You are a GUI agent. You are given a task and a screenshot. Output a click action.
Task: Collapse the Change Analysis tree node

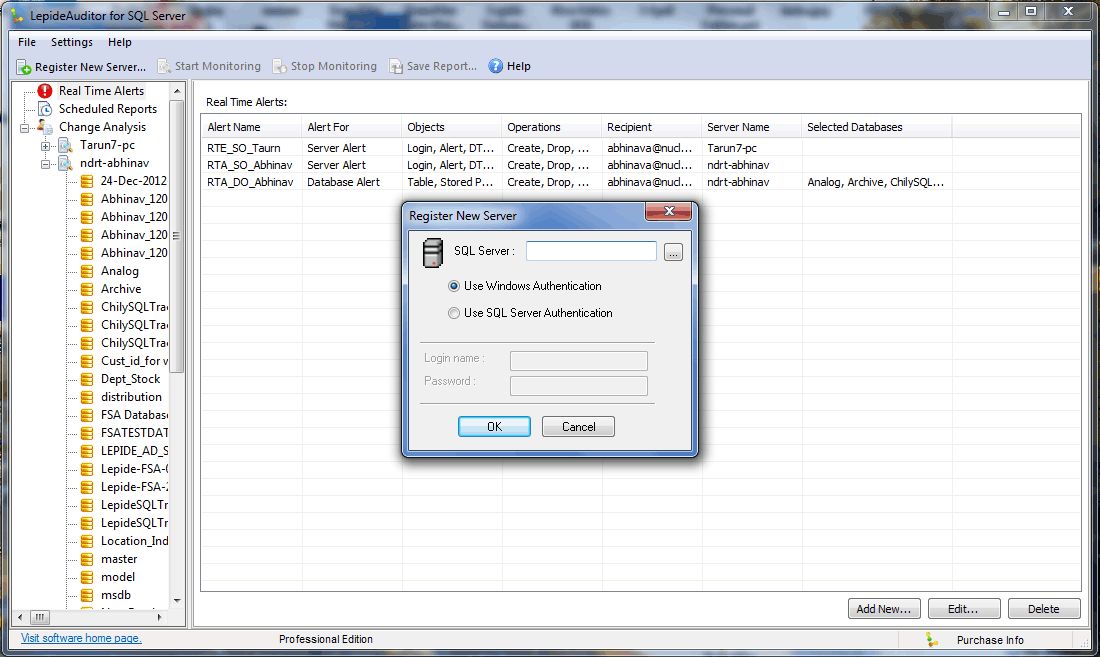[25, 128]
